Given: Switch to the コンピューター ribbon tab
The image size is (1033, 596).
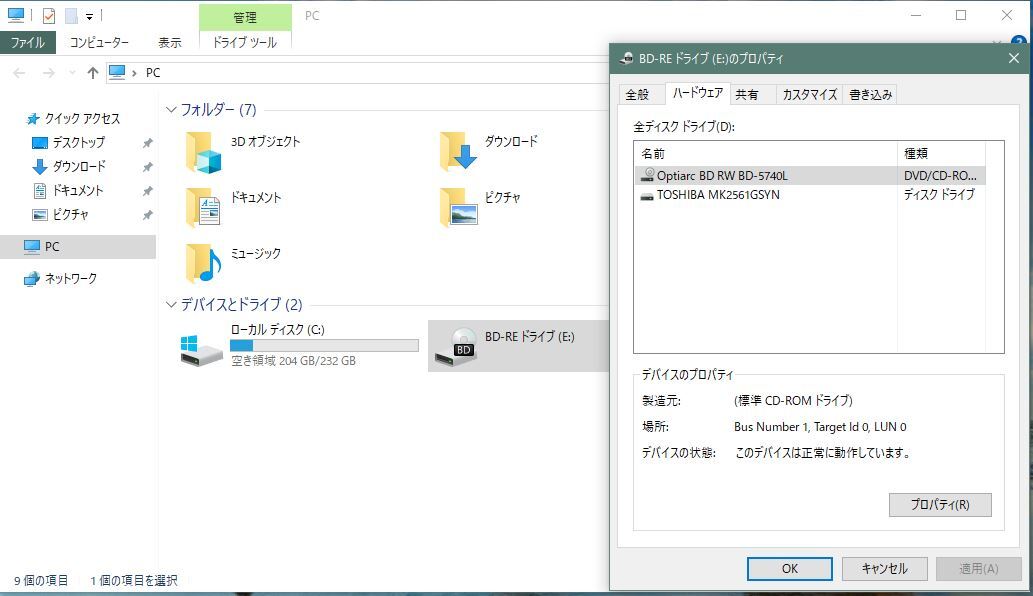Looking at the screenshot, I should point(99,42).
